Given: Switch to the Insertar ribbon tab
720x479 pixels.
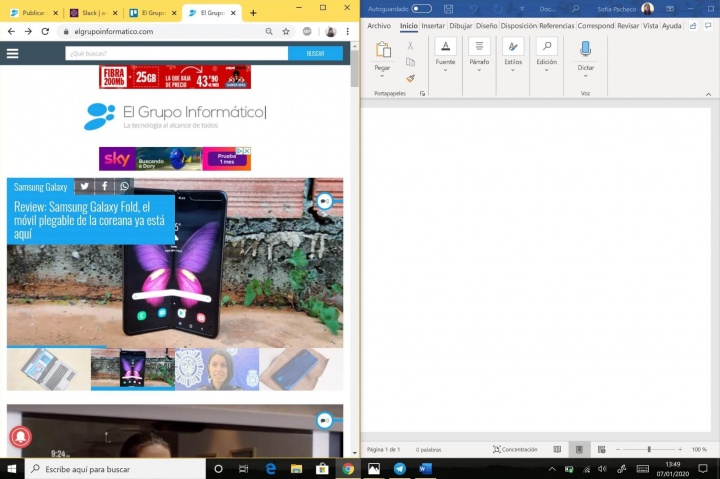Looking at the screenshot, I should pyautogui.click(x=433, y=26).
